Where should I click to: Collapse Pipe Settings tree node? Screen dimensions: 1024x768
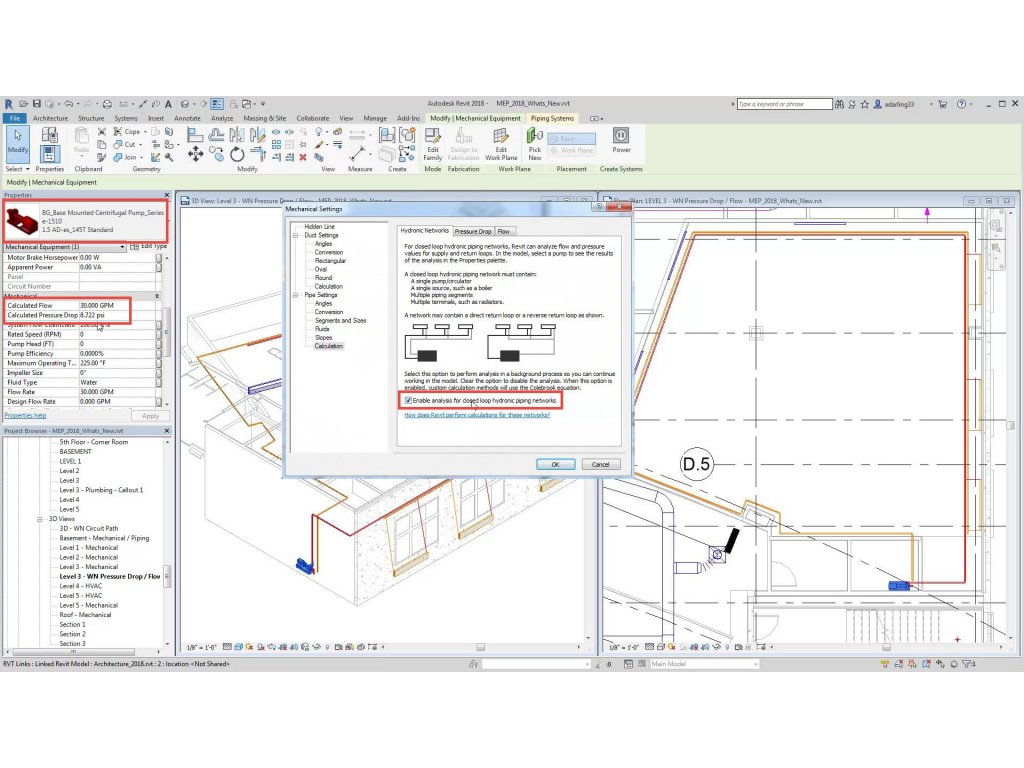(296, 295)
